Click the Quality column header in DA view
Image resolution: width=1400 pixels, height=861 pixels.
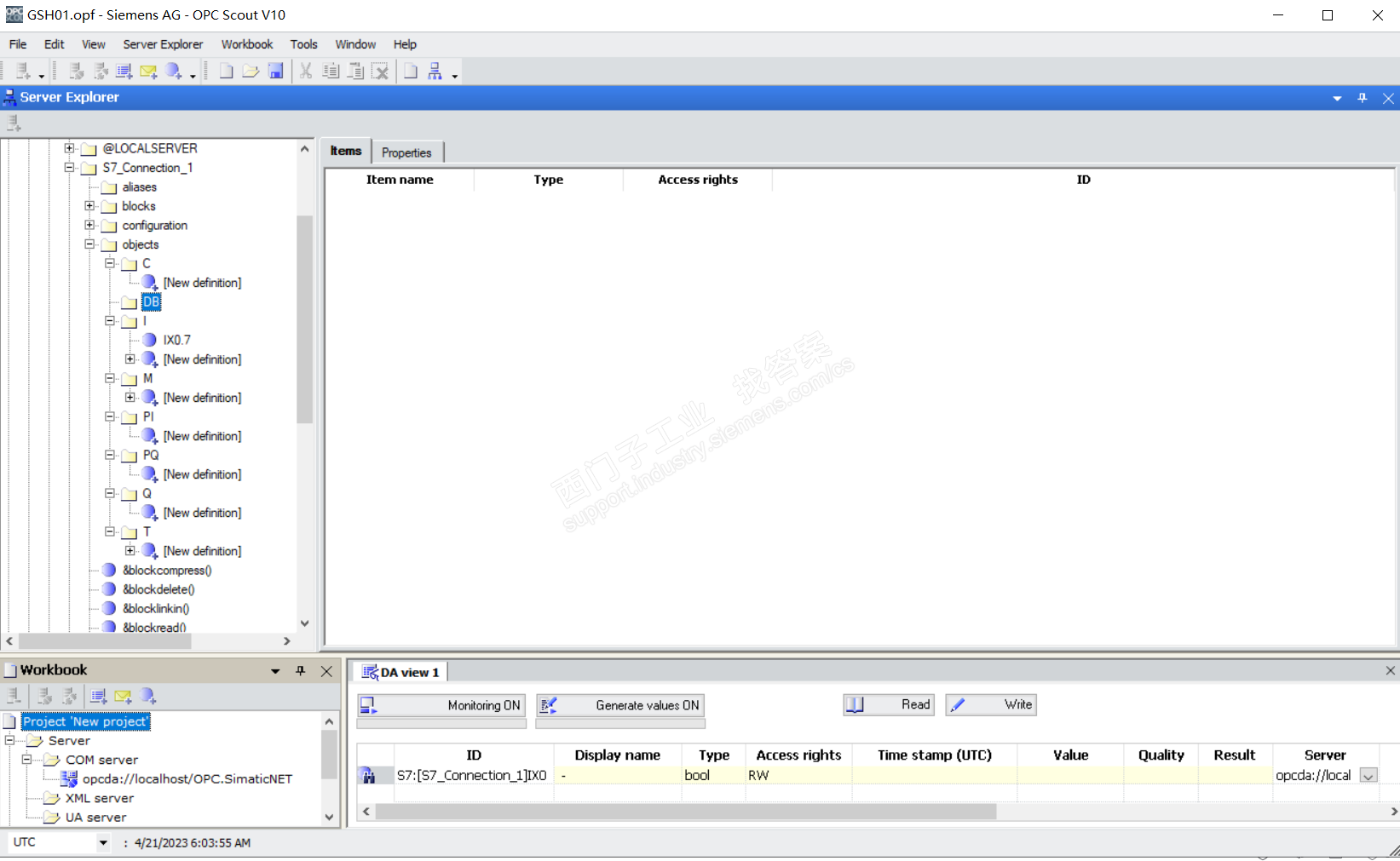pos(1161,755)
